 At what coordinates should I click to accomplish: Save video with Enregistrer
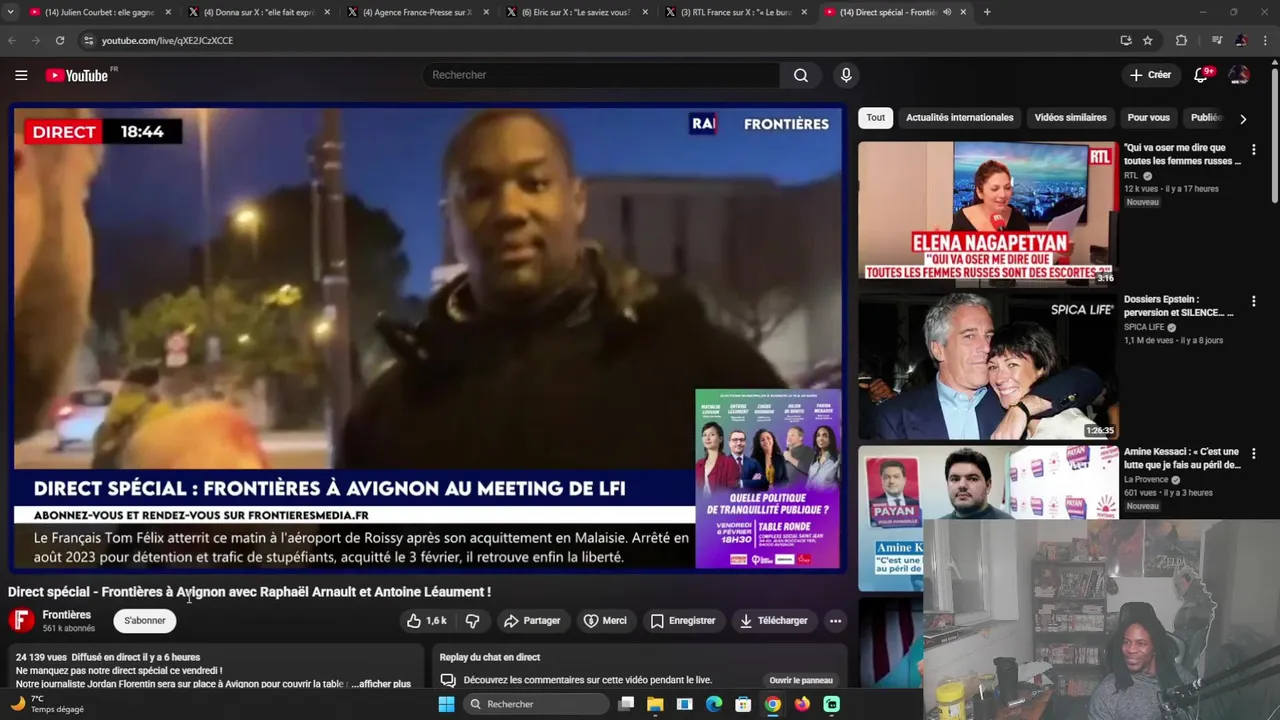tap(683, 621)
